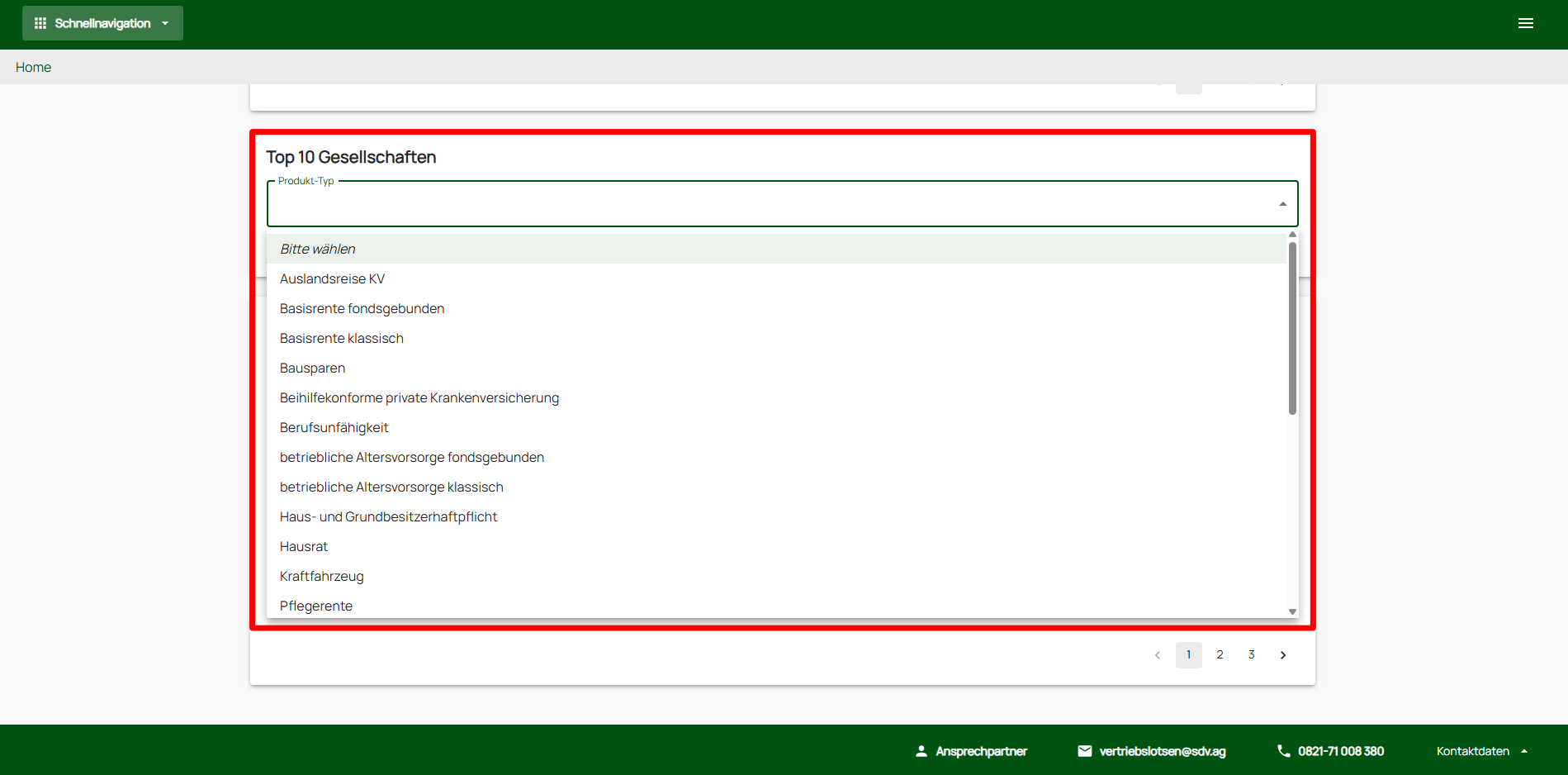This screenshot has height=775, width=1568.
Task: Select Basisrente fondsgebunden option
Action: click(x=362, y=309)
